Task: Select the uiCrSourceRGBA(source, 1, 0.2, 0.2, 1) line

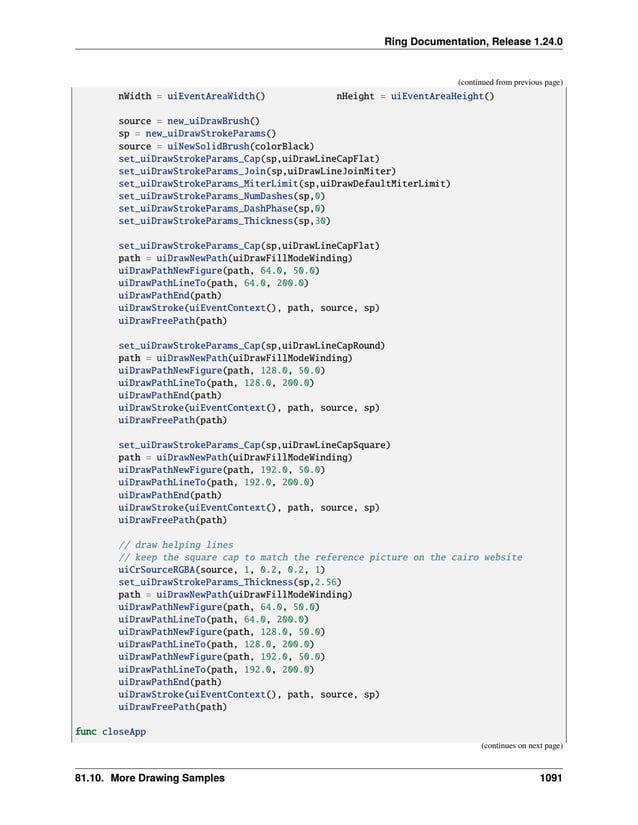Action: 222,570
